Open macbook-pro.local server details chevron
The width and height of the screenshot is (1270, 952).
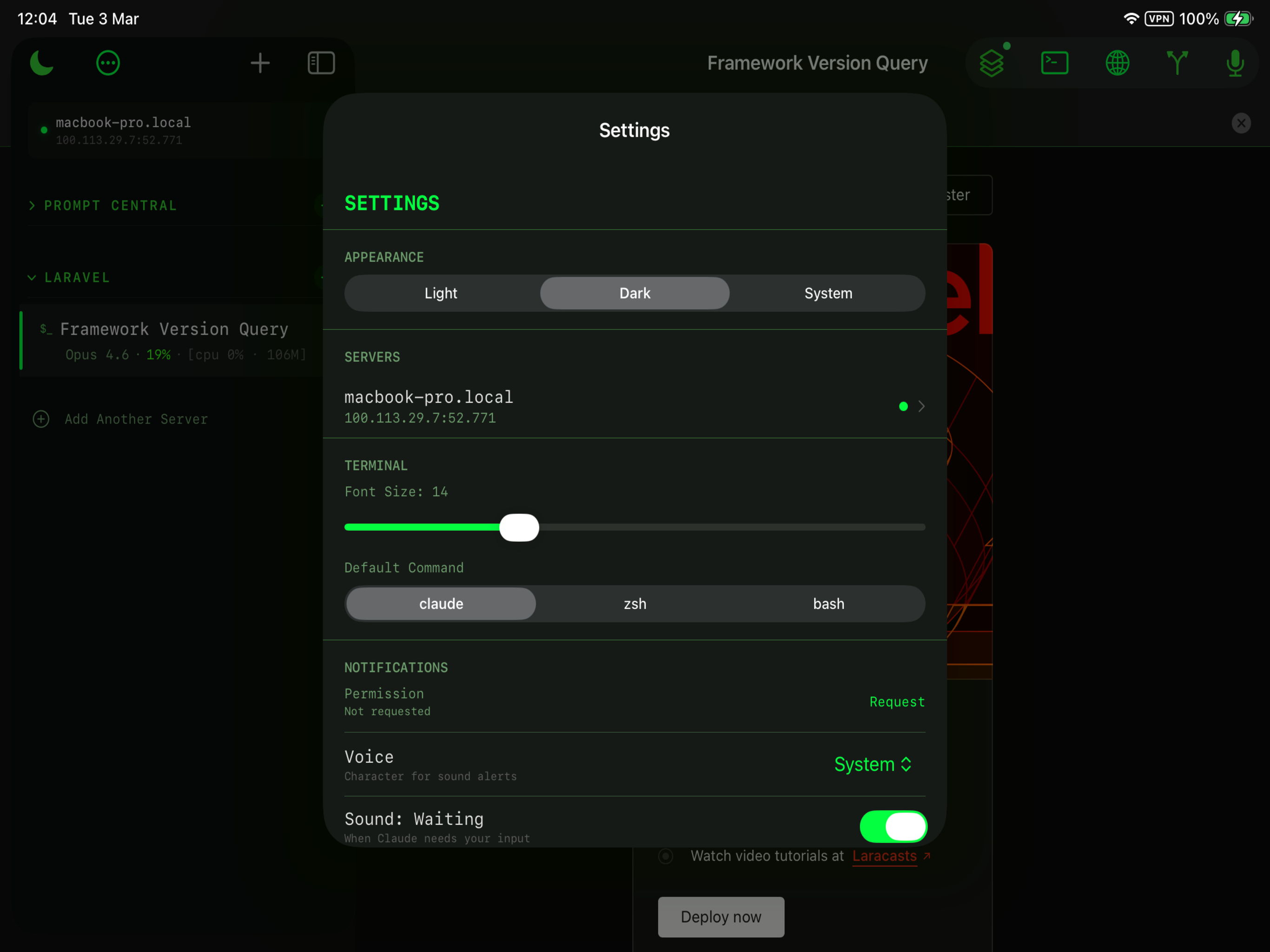point(921,407)
